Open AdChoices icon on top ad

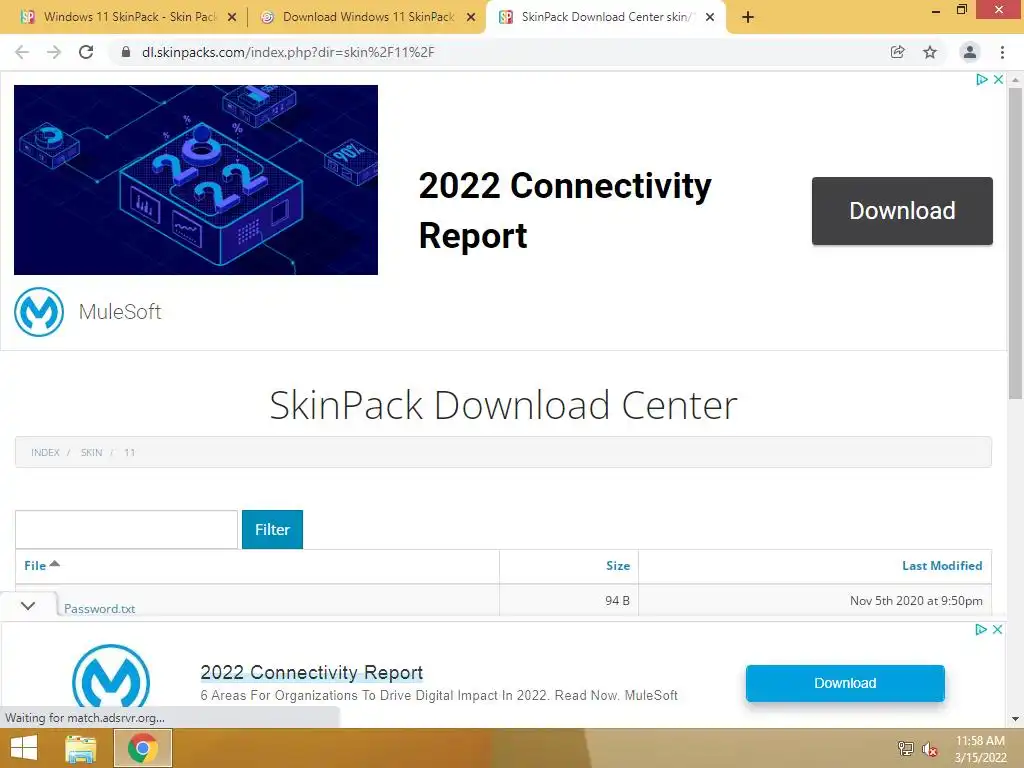982,79
